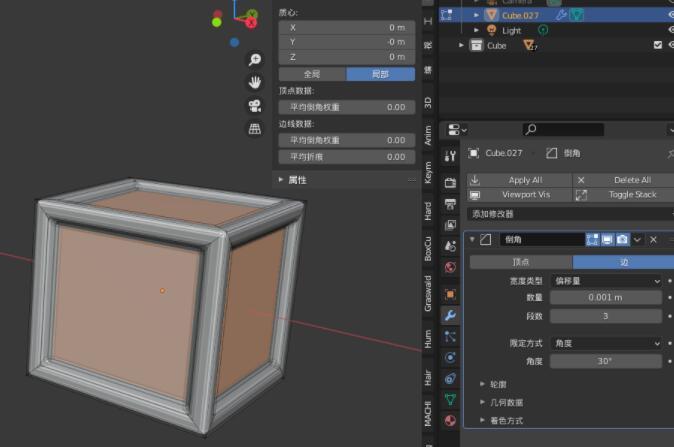Toggle bevel modifier render display

(x=622, y=239)
